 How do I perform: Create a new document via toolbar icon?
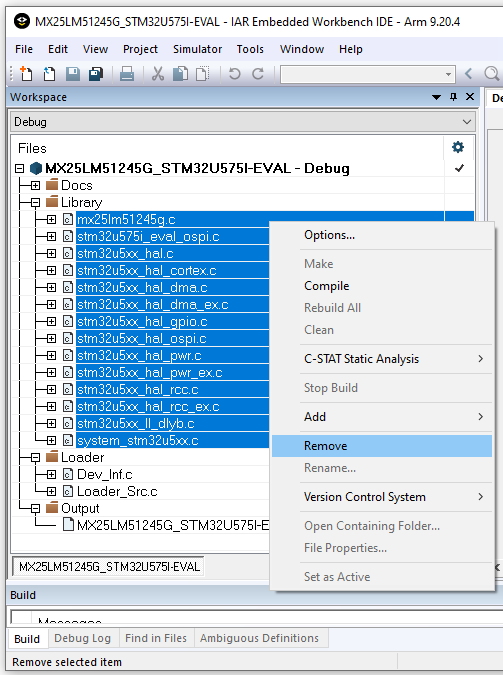coord(26,74)
